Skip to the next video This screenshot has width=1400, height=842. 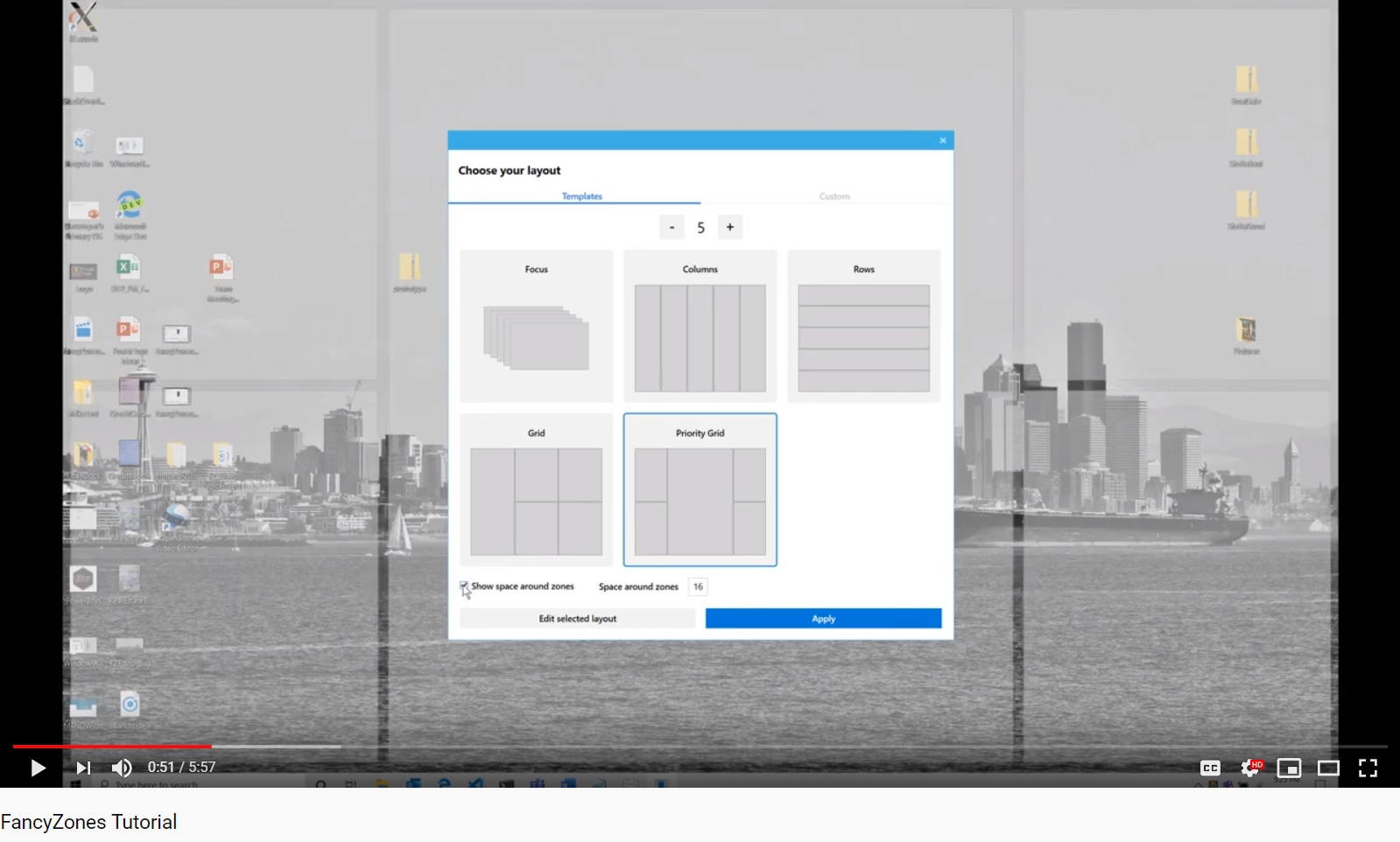tap(83, 768)
